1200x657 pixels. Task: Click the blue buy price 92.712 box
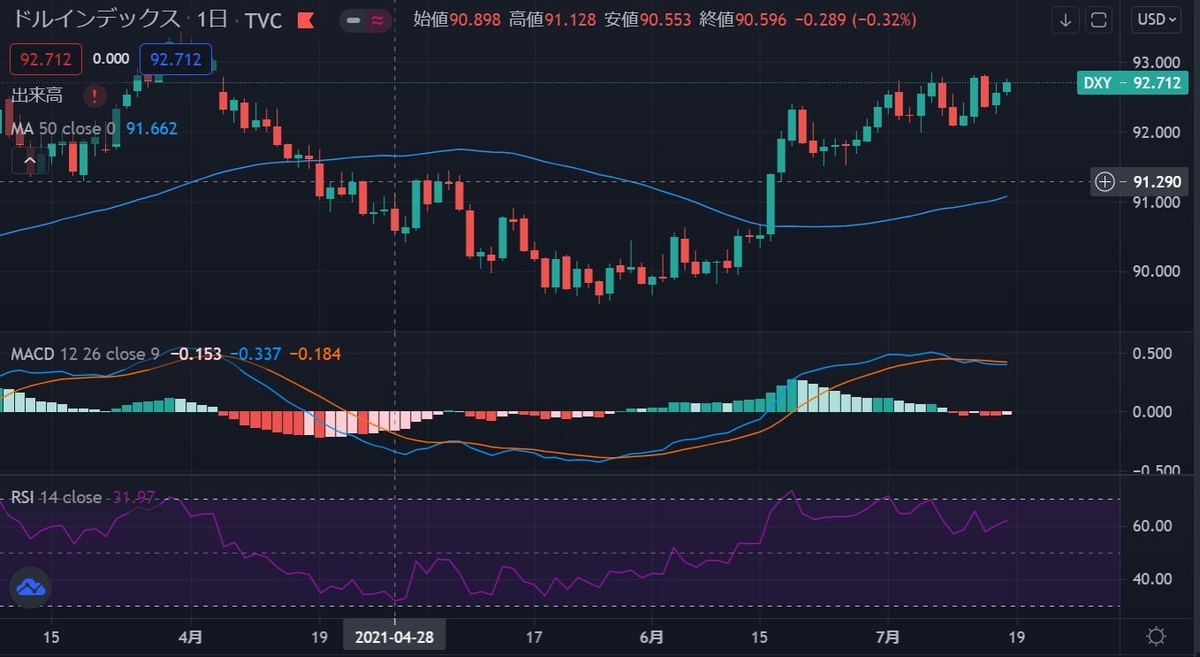coord(176,59)
